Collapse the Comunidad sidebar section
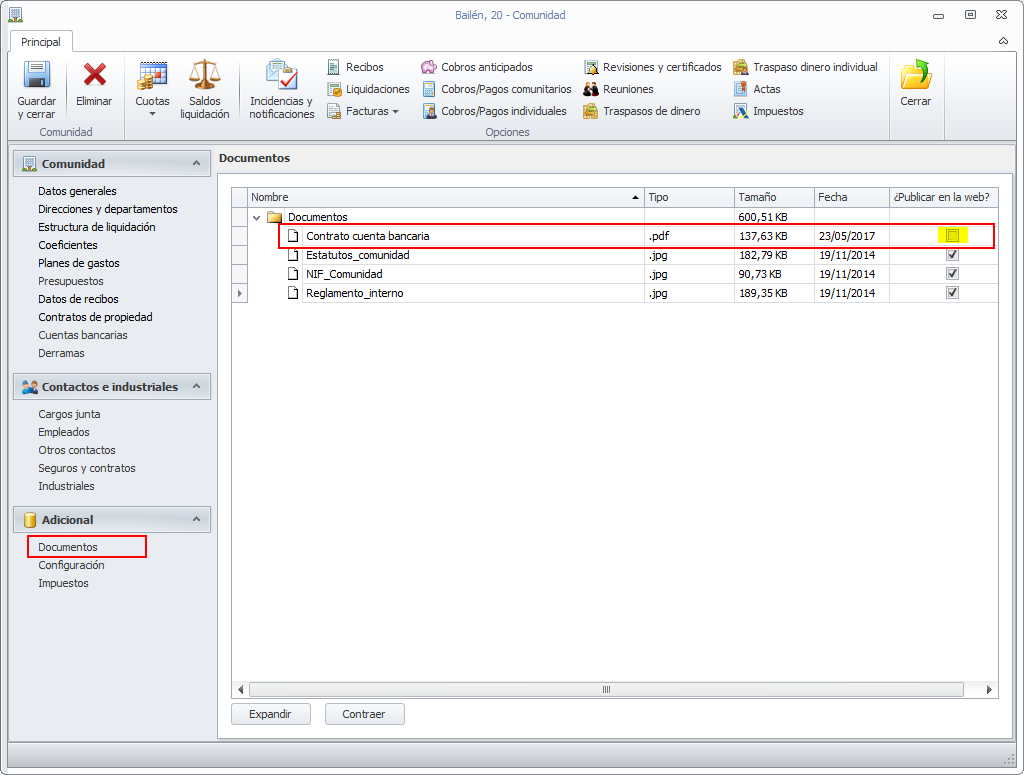Image resolution: width=1024 pixels, height=775 pixels. 197,163
